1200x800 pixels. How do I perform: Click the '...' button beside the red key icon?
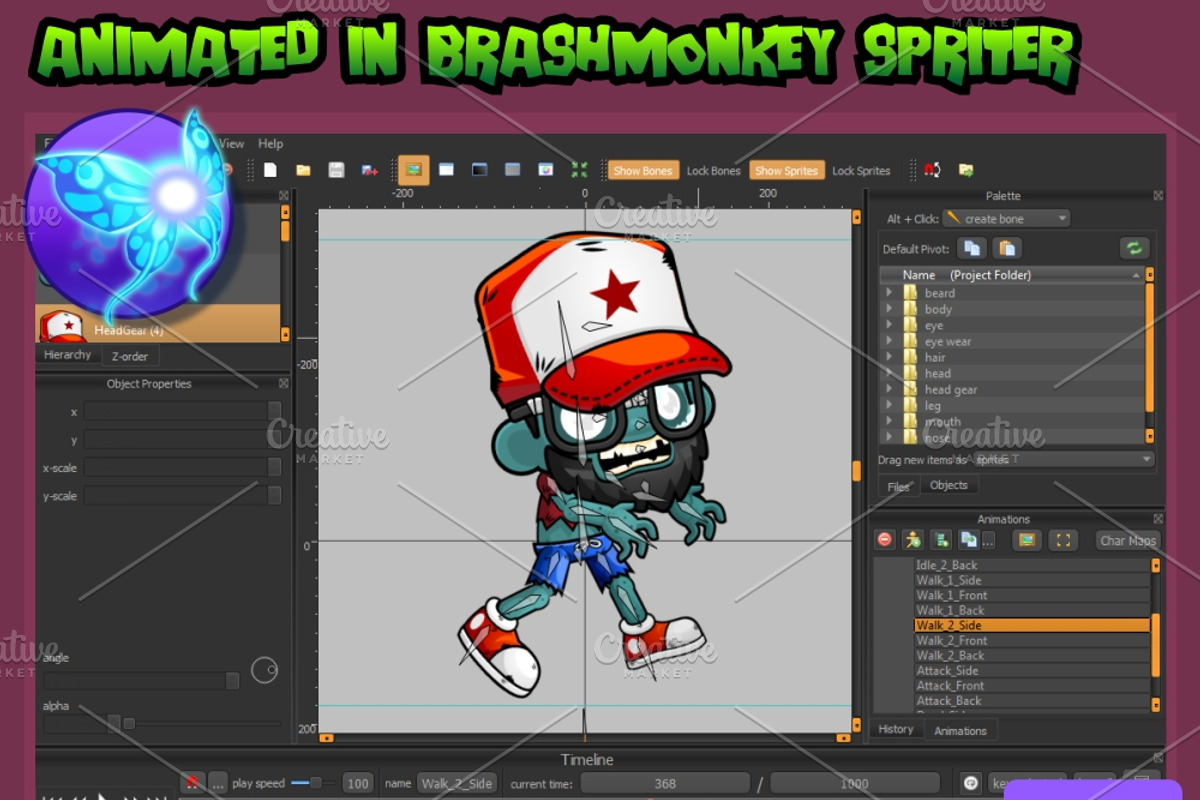coord(218,783)
